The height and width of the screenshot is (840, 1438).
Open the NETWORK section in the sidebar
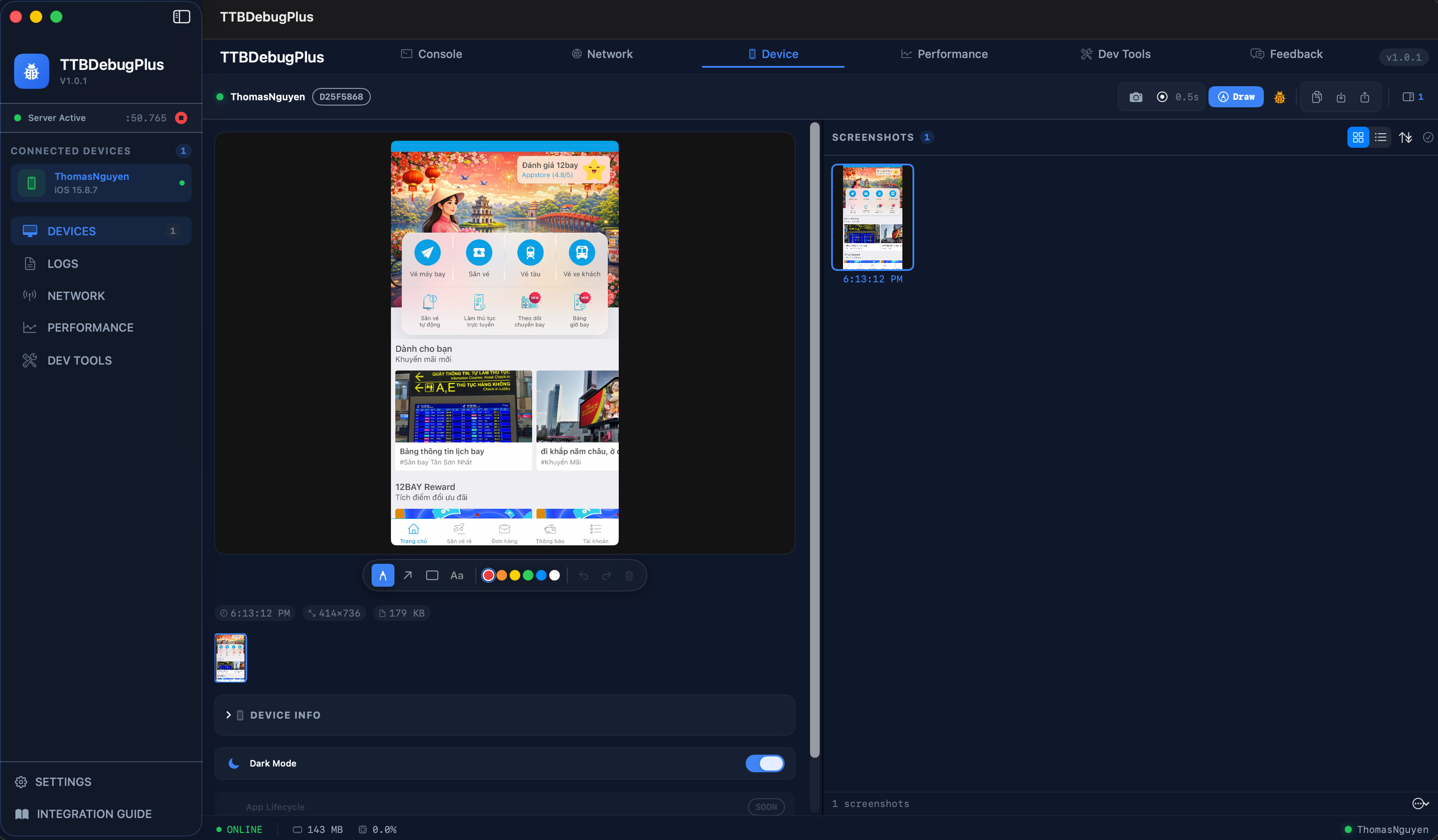click(x=76, y=296)
